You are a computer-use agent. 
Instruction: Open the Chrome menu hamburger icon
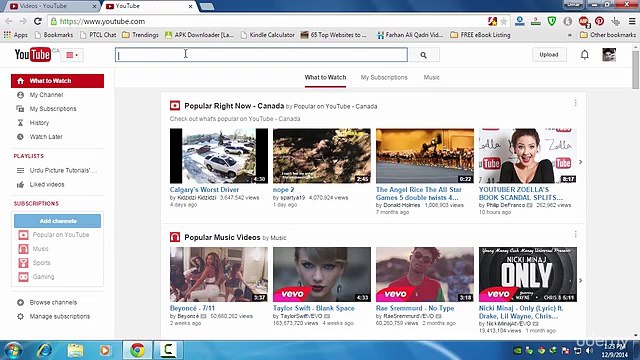pos(632,21)
